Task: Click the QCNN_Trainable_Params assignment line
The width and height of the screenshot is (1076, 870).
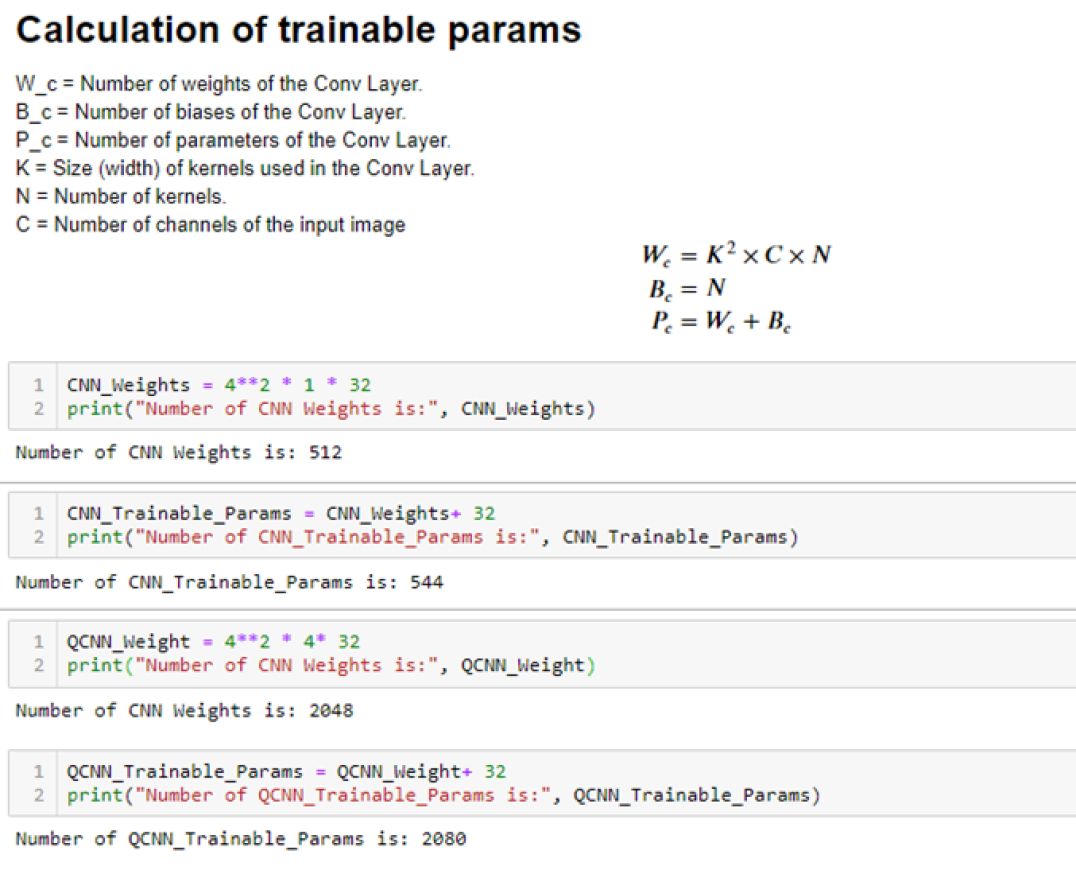Action: click(x=286, y=772)
